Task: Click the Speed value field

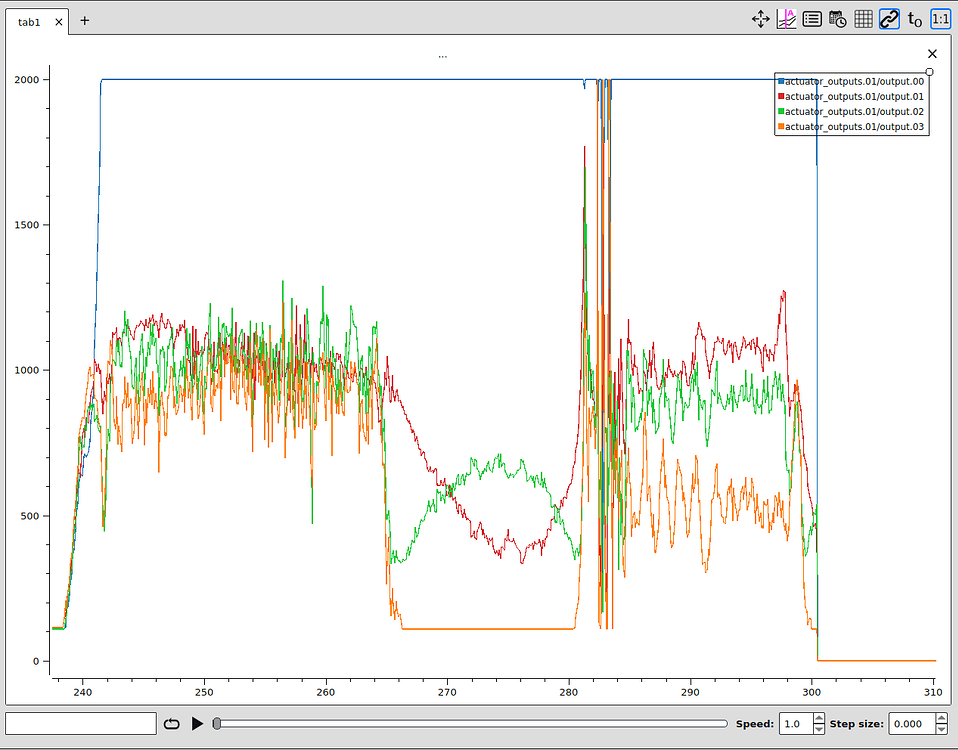Action: tap(796, 724)
